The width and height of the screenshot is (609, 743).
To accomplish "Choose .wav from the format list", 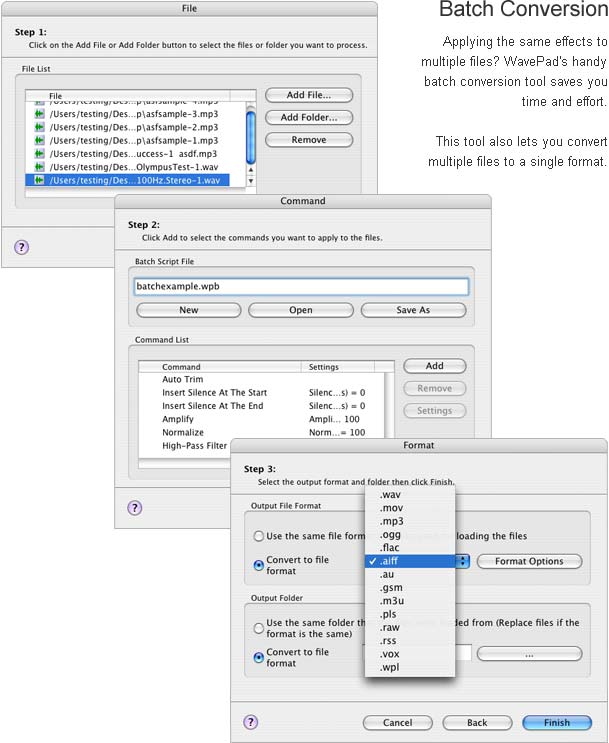I will point(410,495).
